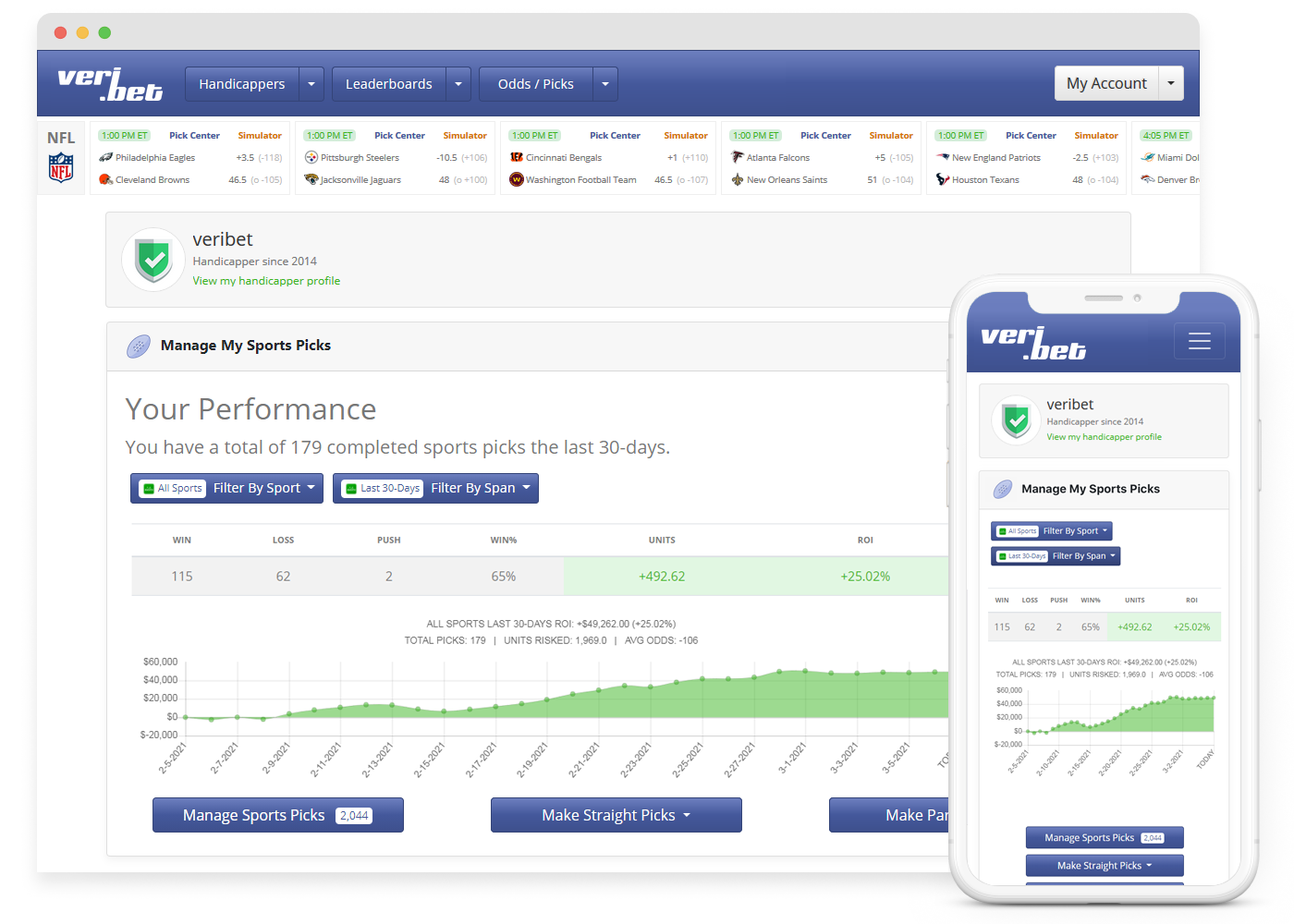
Task: Expand the Leaderboards dropdown arrow
Action: [x=458, y=84]
